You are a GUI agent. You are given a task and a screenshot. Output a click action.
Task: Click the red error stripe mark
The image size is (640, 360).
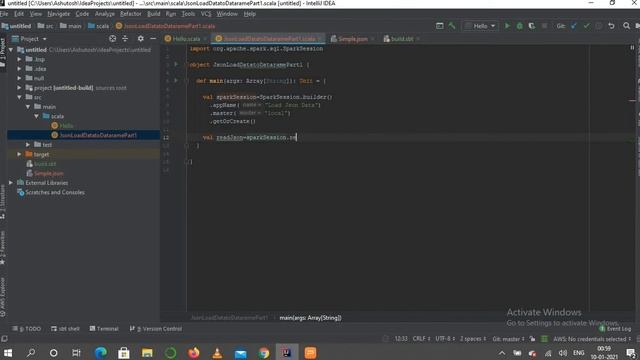click(x=632, y=100)
